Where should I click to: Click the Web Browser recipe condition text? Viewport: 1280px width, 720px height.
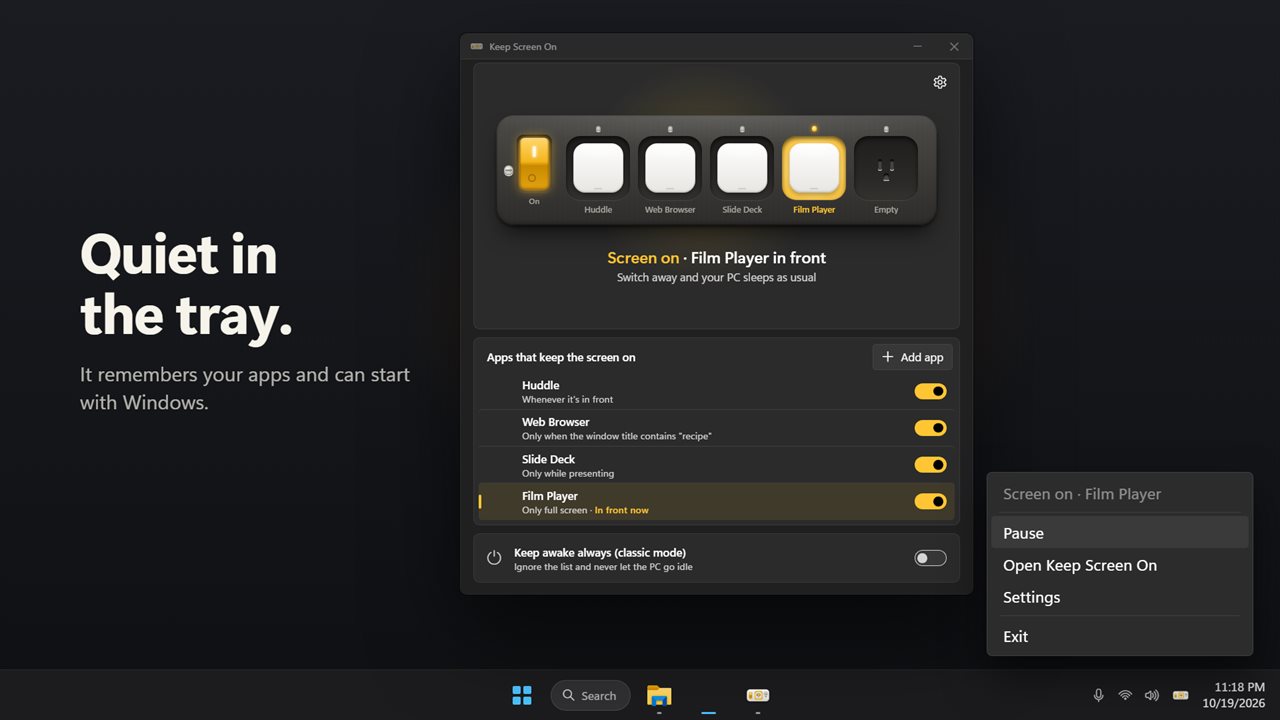(x=617, y=436)
